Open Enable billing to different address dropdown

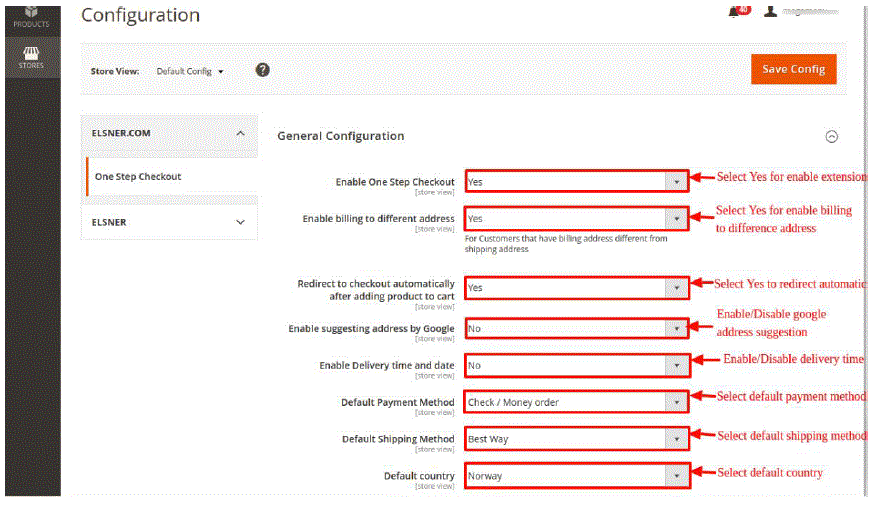pyautogui.click(x=577, y=219)
